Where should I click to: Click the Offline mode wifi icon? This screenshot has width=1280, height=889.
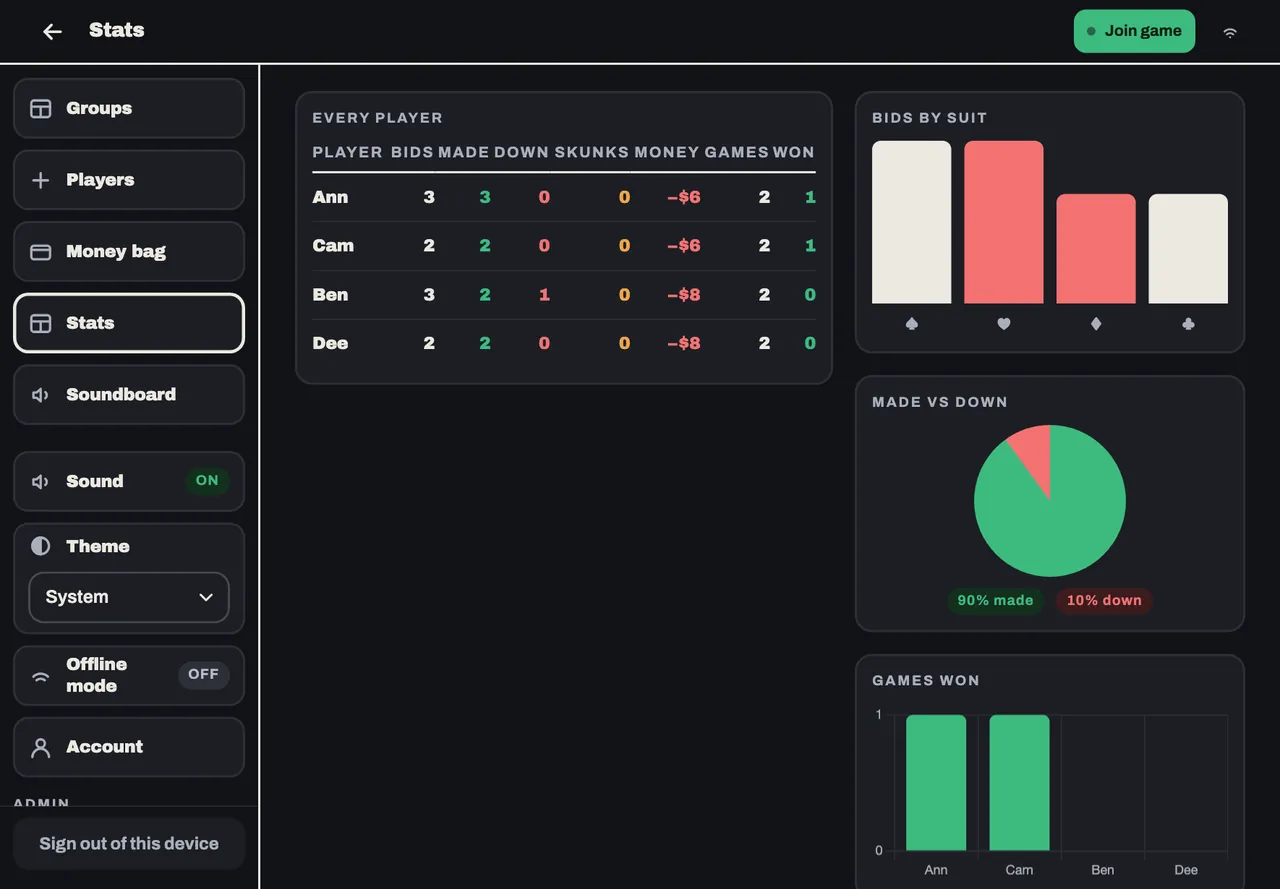(41, 676)
